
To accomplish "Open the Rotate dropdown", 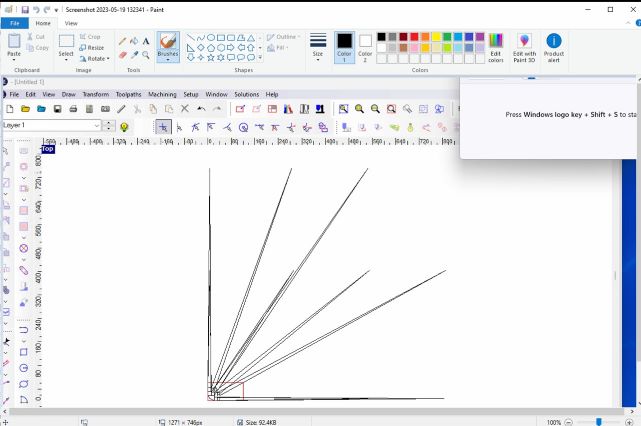I will (x=95, y=59).
